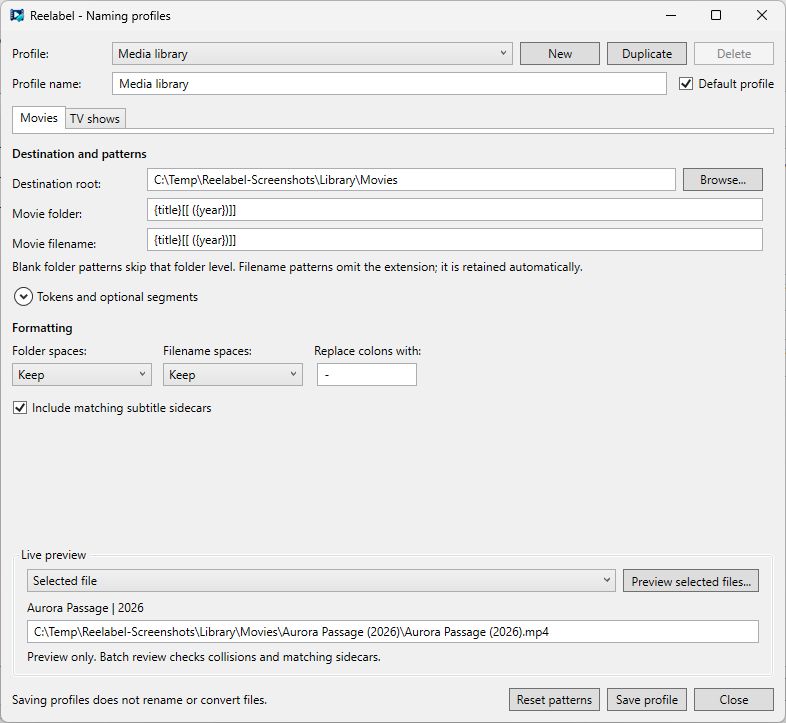Image resolution: width=786 pixels, height=723 pixels.
Task: Edit the Profile name field
Action: tap(389, 84)
